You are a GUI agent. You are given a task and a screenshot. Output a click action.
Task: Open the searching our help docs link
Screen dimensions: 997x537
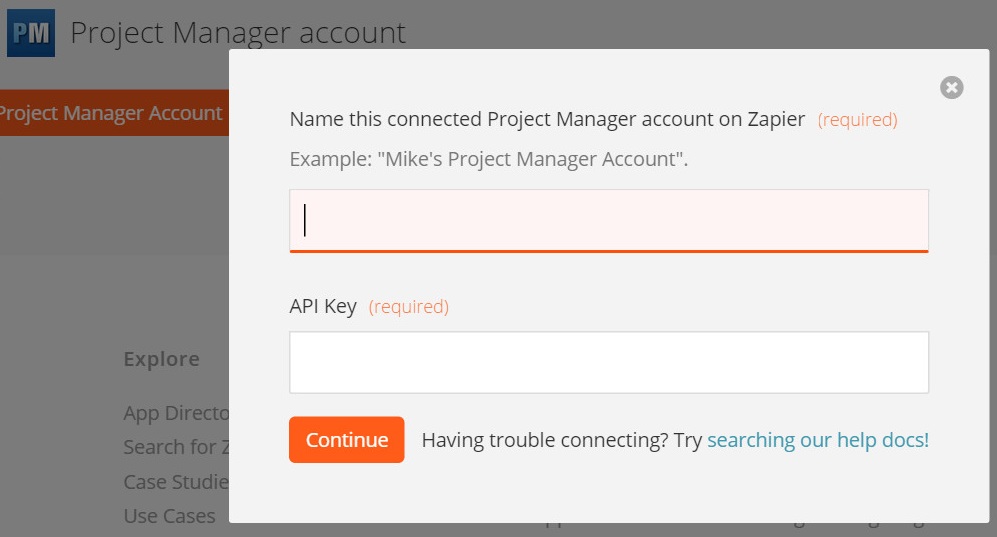(x=818, y=440)
